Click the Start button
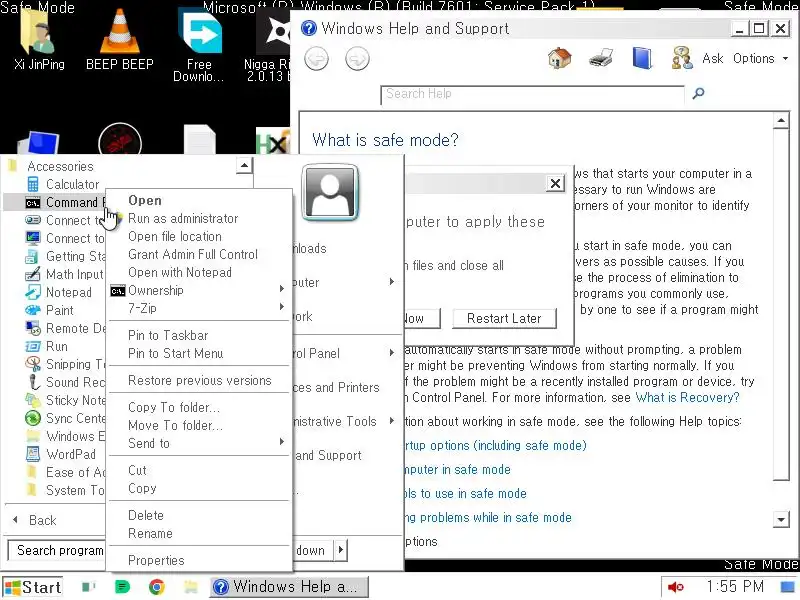800x600 pixels. point(33,587)
